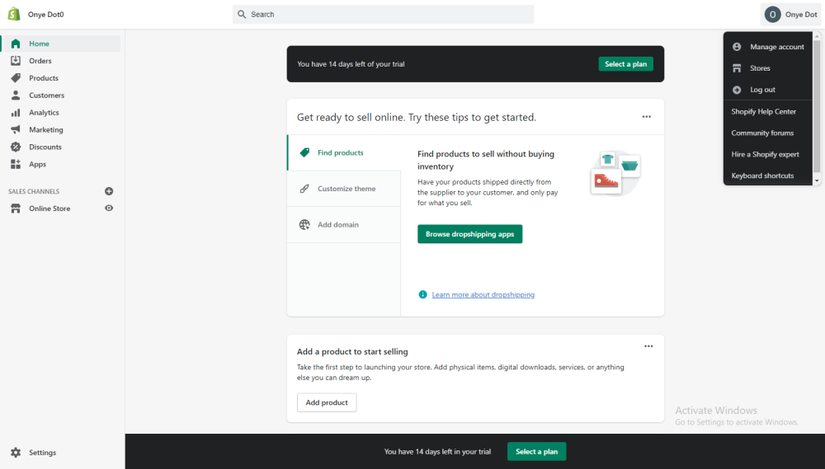Open Keyboard shortcuts

pos(762,176)
